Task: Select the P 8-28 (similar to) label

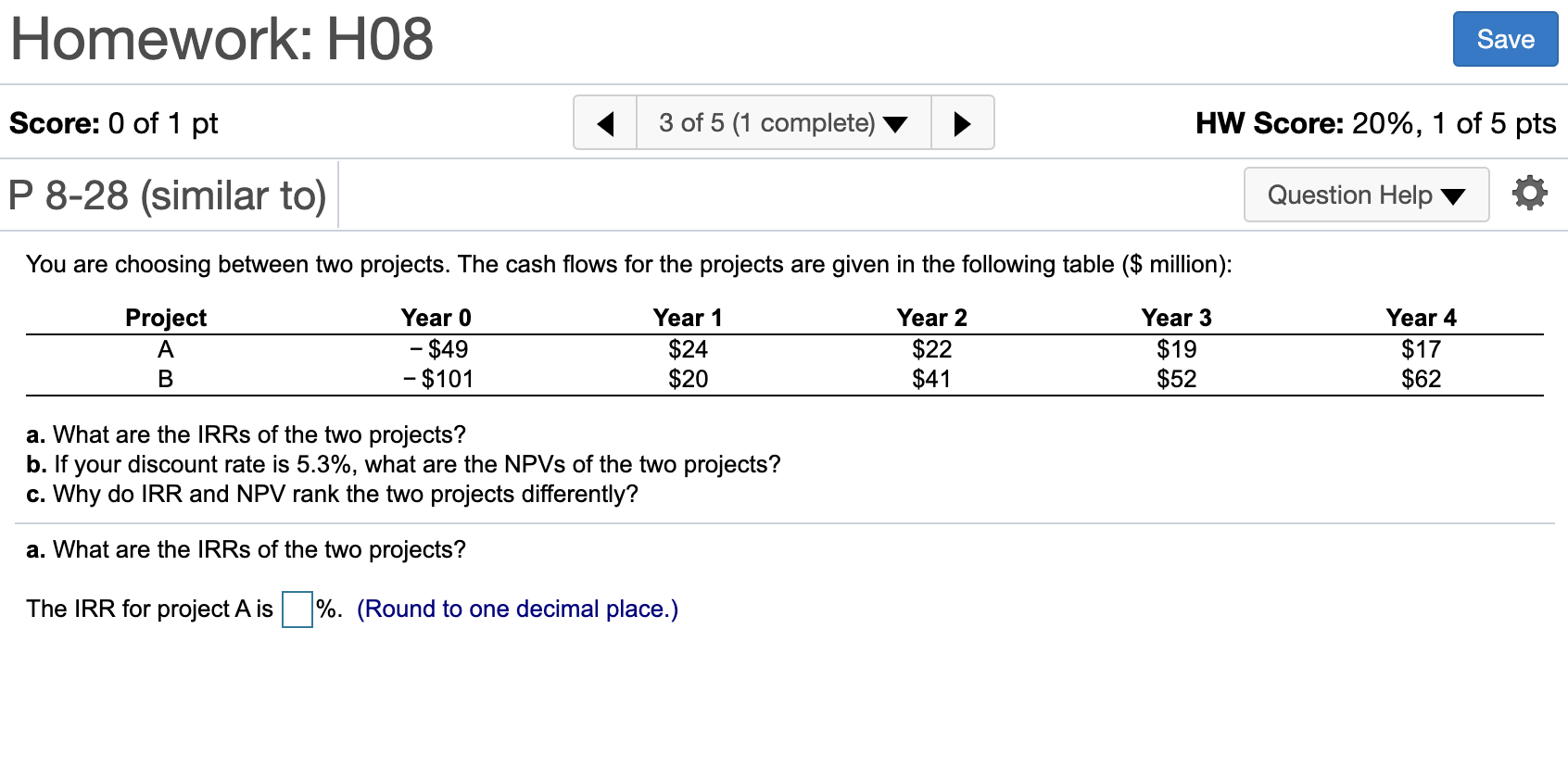Action: point(167,195)
